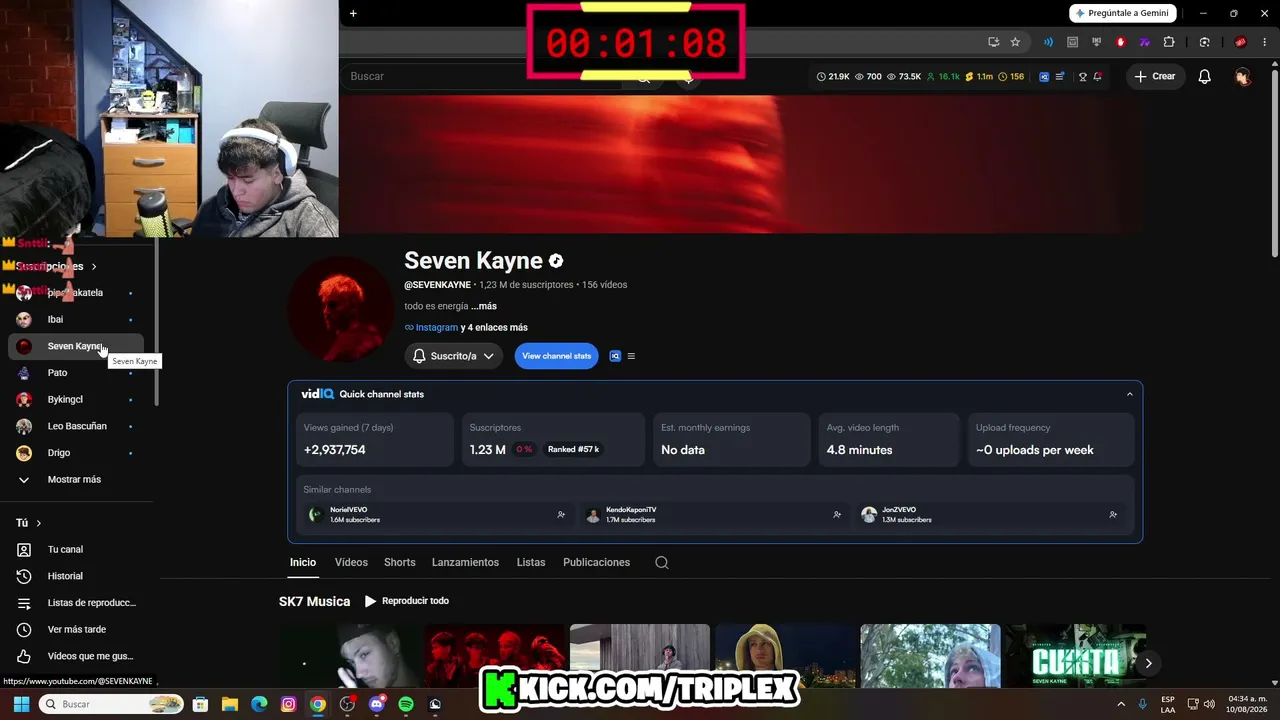
Task: Open the Chrome profile avatar
Action: click(x=1240, y=42)
